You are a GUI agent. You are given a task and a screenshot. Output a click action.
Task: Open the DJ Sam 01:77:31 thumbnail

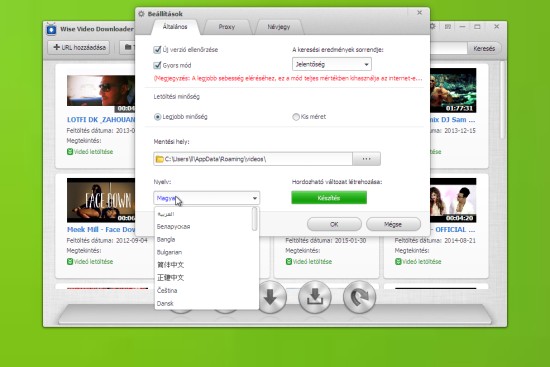click(x=453, y=91)
